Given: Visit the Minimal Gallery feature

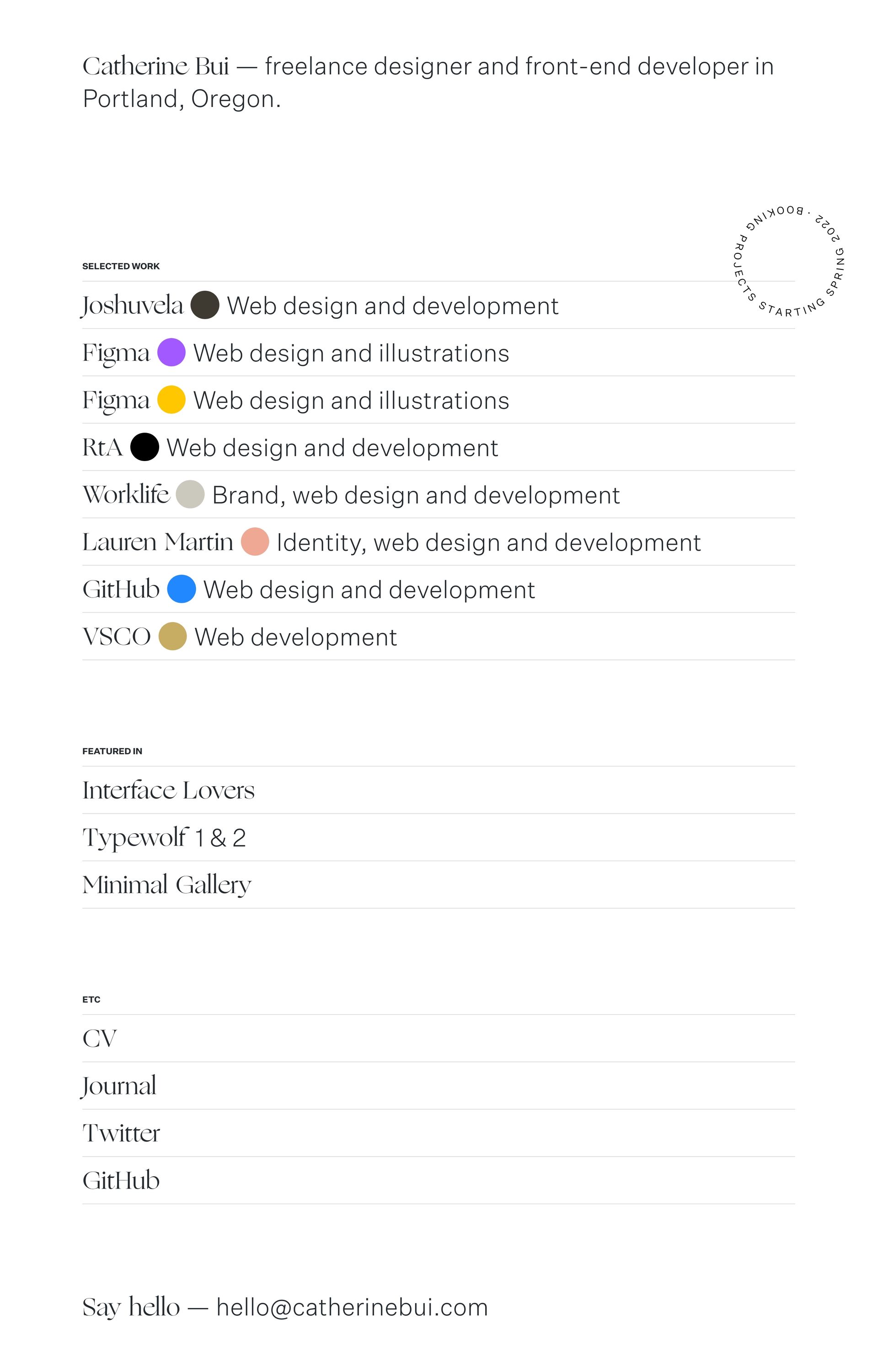Looking at the screenshot, I should tap(166, 884).
